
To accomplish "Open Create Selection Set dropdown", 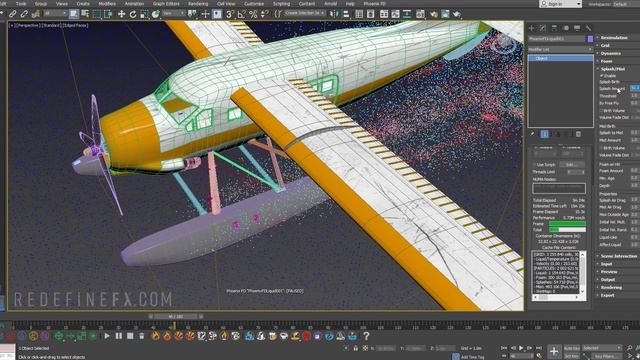I will tap(305, 13).
